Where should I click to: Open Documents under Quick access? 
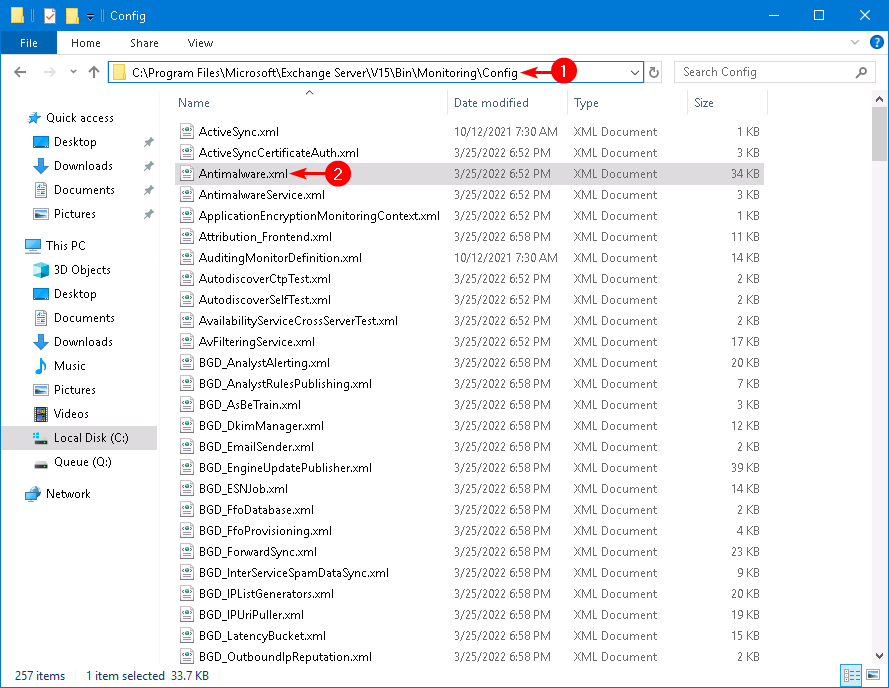pyautogui.click(x=84, y=190)
